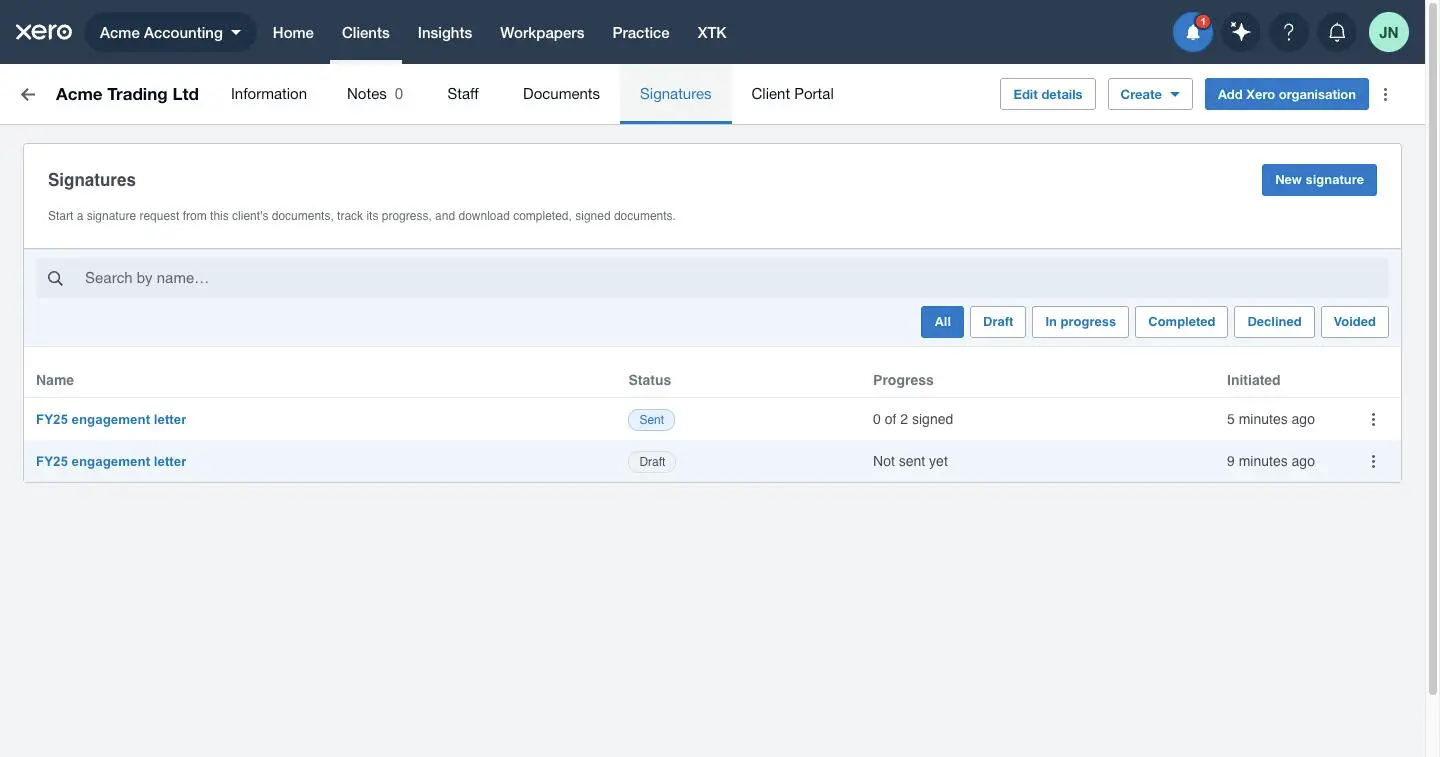Filter signatures by Draft
The image size is (1440, 757).
pos(998,322)
